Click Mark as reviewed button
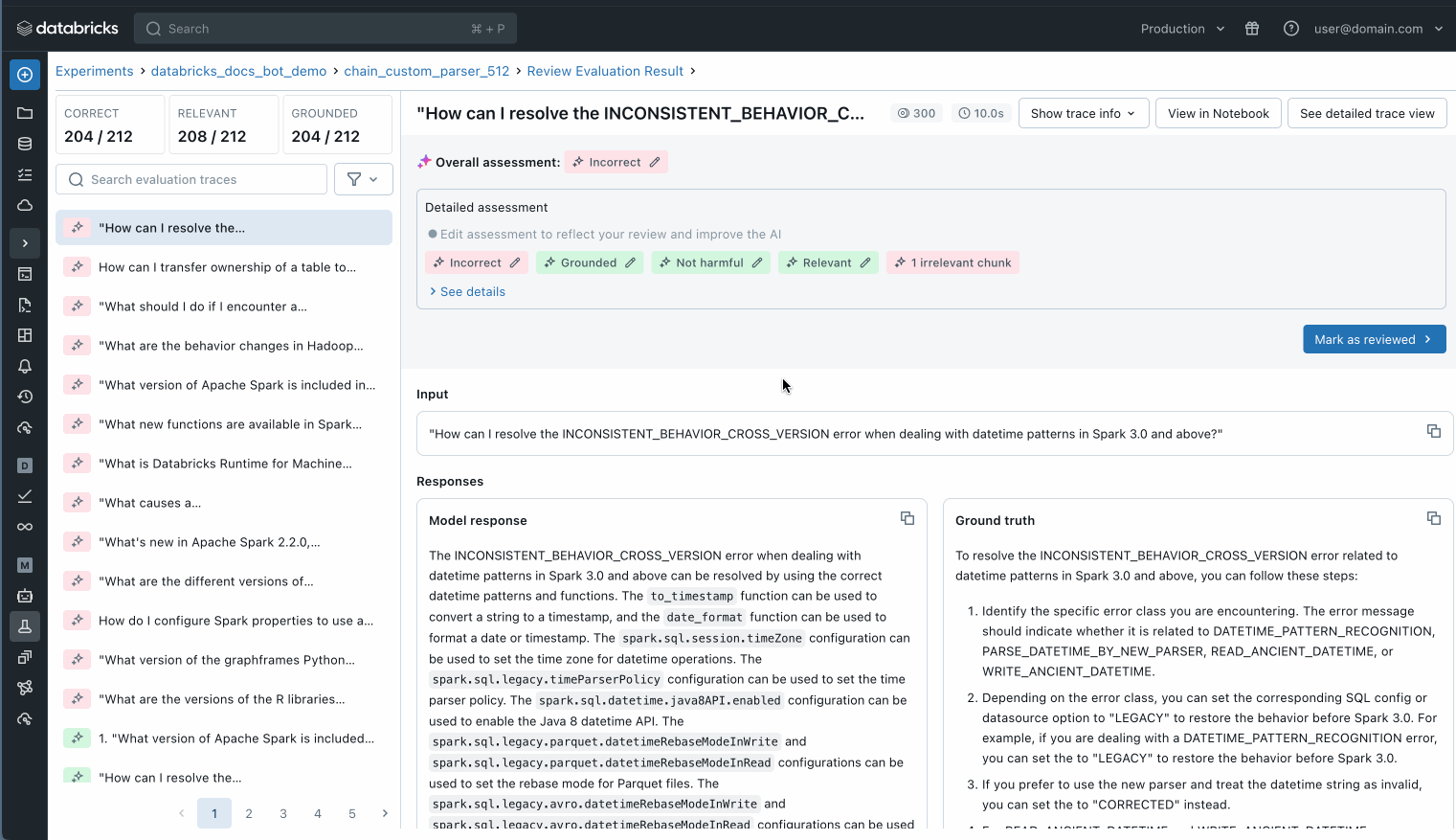The width and height of the screenshot is (1456, 840). pyautogui.click(x=1374, y=339)
